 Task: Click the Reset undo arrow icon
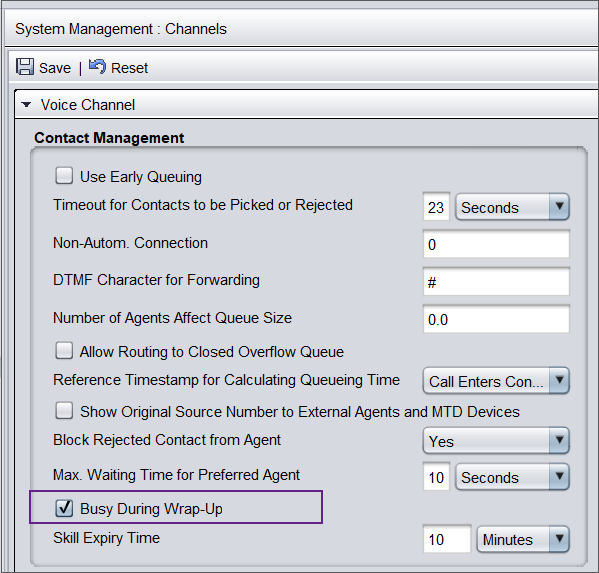(x=97, y=67)
